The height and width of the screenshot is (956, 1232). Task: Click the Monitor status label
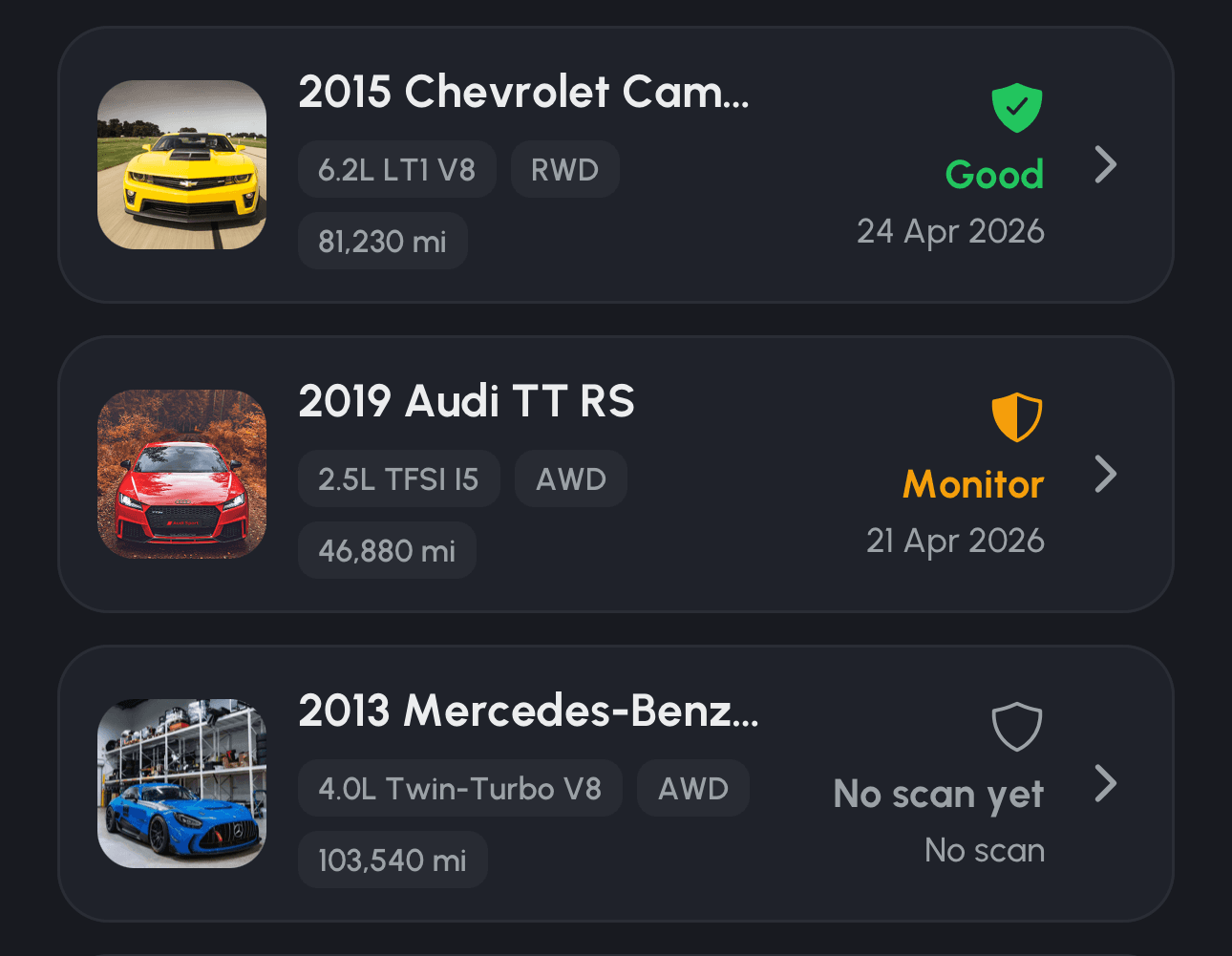pos(973,484)
